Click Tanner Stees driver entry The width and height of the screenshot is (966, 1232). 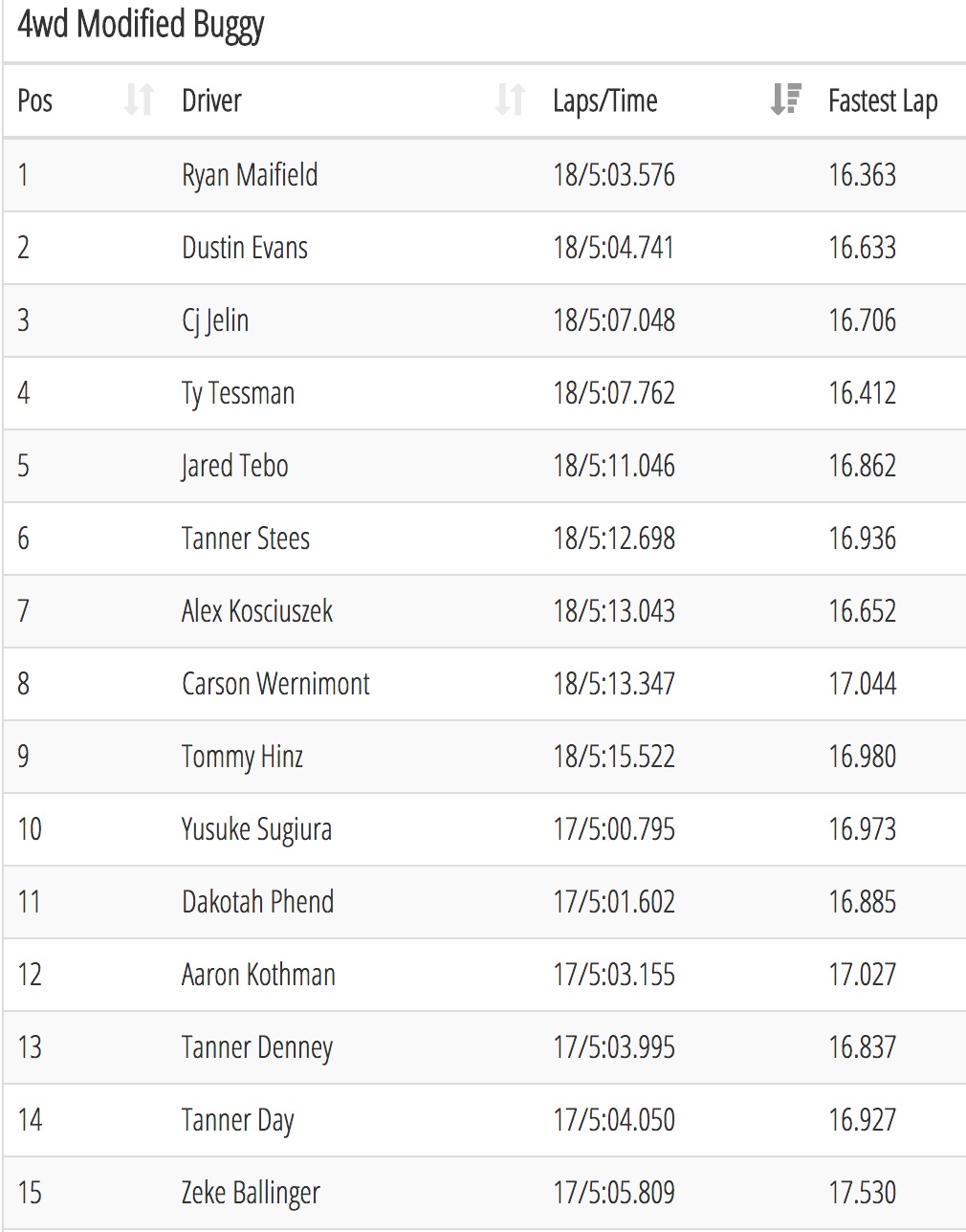(246, 539)
